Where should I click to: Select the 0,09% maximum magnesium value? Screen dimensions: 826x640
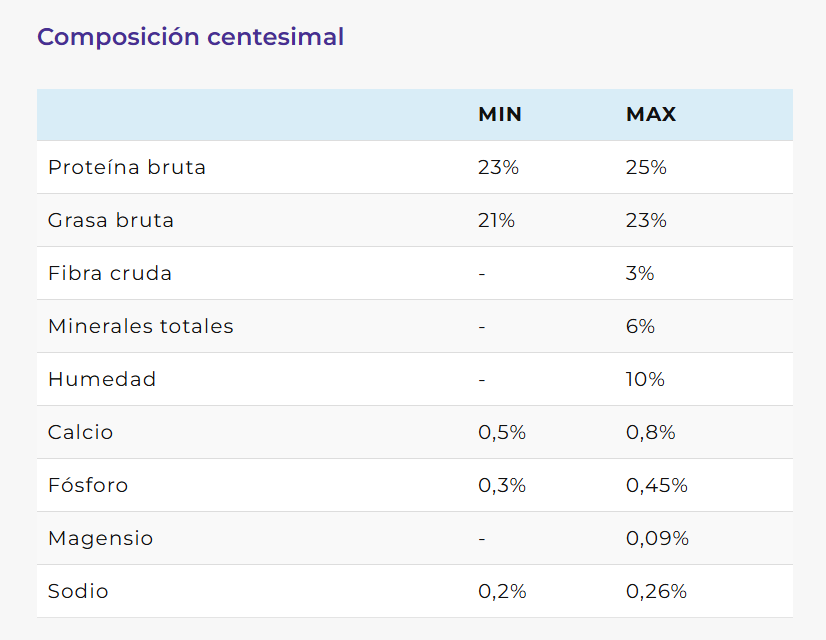[657, 538]
